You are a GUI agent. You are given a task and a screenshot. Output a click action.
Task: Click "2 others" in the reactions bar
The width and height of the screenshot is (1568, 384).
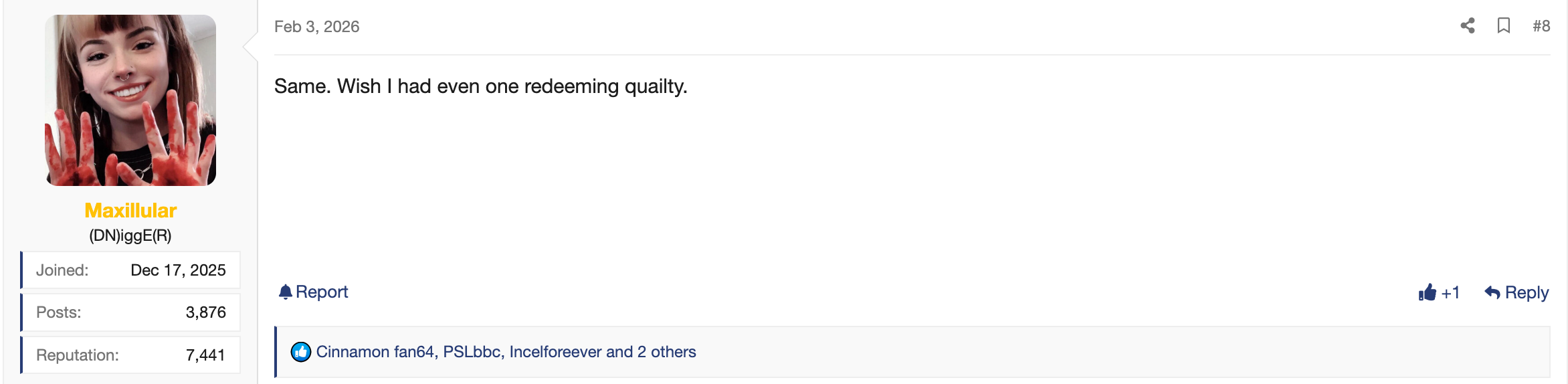(x=666, y=352)
